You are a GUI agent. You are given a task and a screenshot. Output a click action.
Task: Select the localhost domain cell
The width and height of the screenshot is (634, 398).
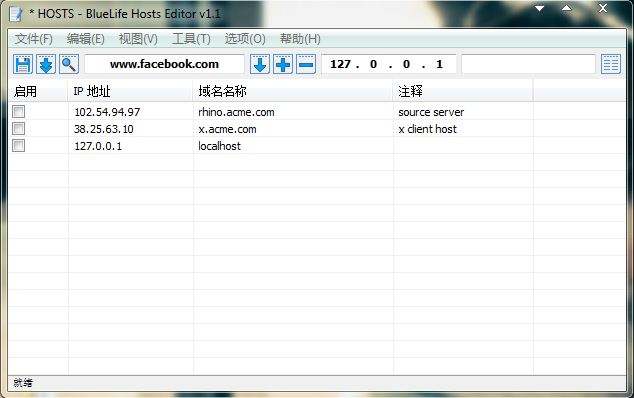[219, 146]
